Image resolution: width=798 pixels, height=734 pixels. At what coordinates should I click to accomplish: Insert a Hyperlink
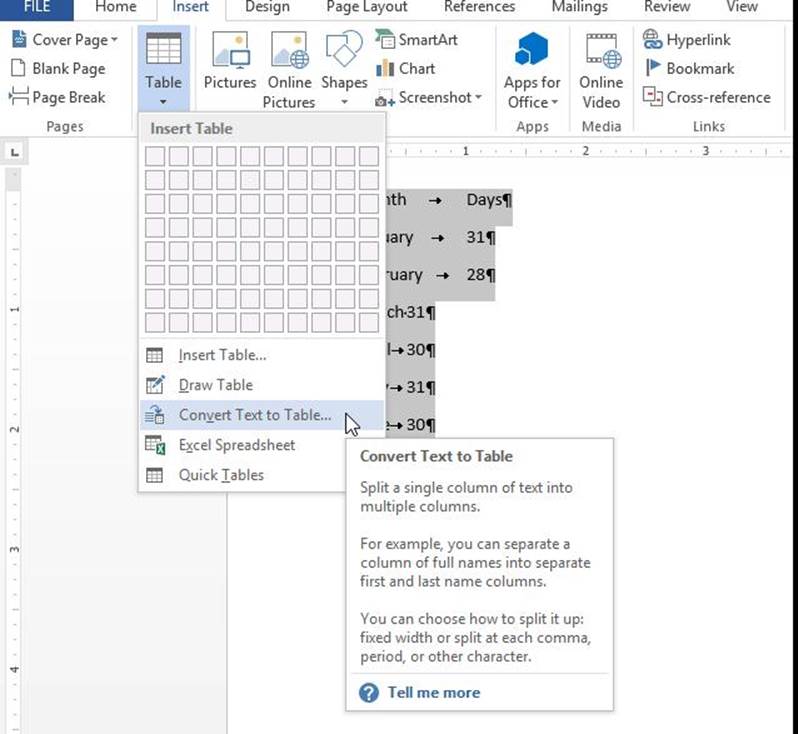point(687,40)
